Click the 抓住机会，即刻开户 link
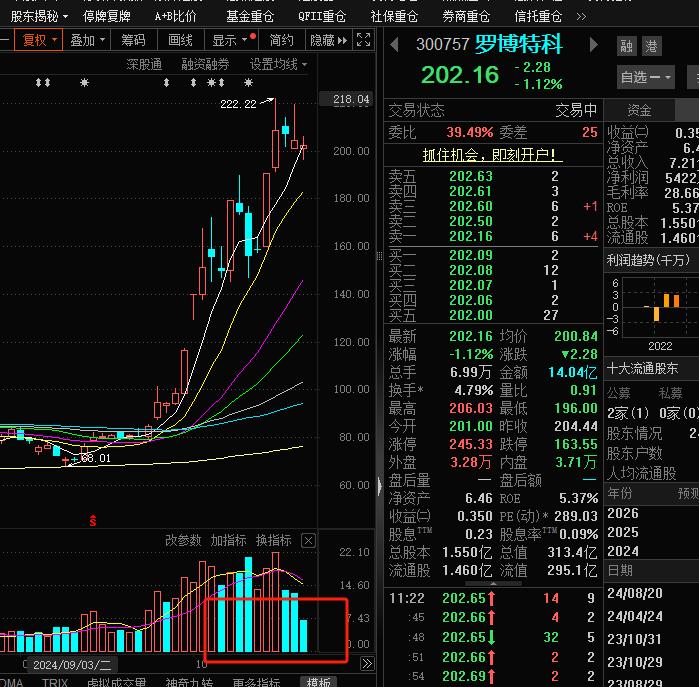Screen dimensions: 699x687 492,155
